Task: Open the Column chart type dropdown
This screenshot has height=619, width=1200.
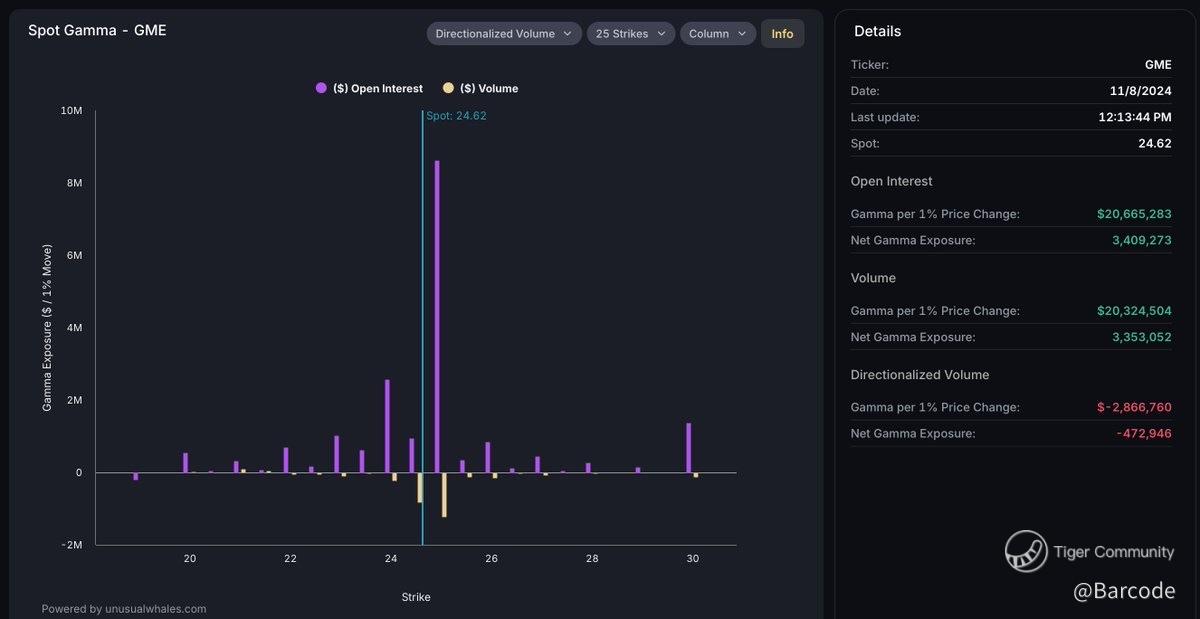Action: pyautogui.click(x=717, y=34)
